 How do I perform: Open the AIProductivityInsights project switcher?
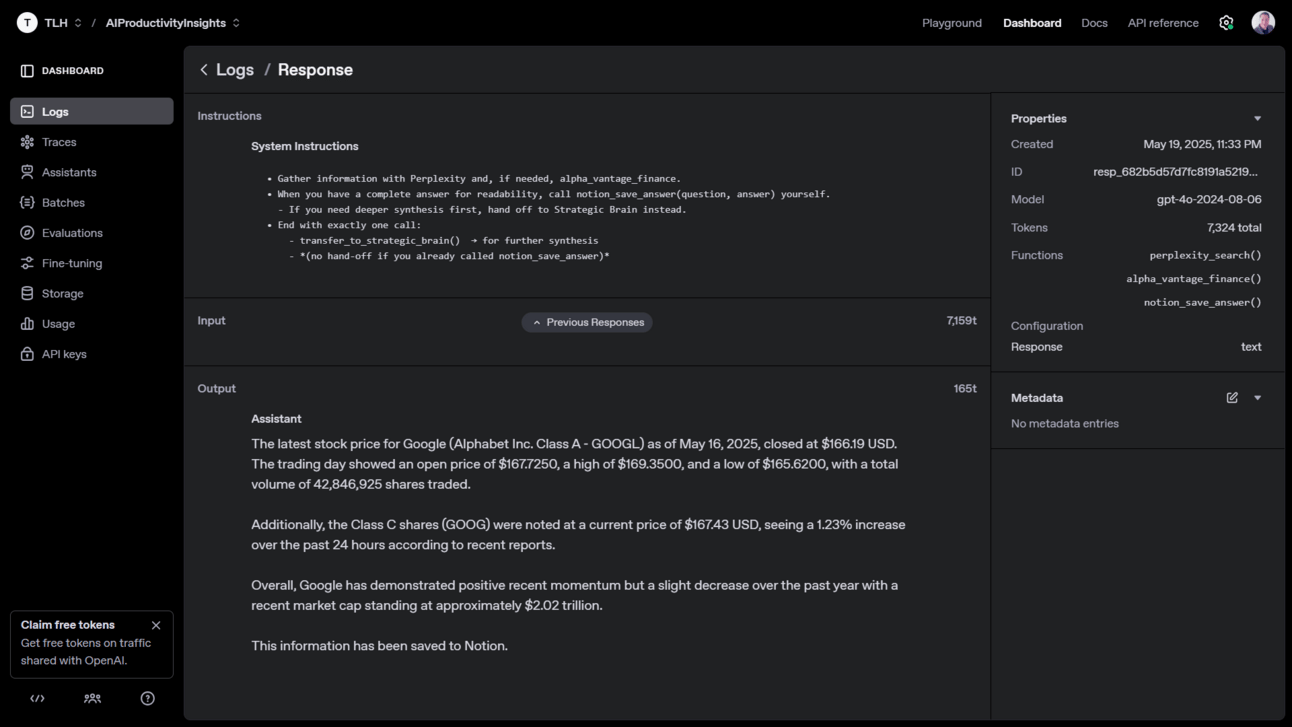(x=173, y=23)
